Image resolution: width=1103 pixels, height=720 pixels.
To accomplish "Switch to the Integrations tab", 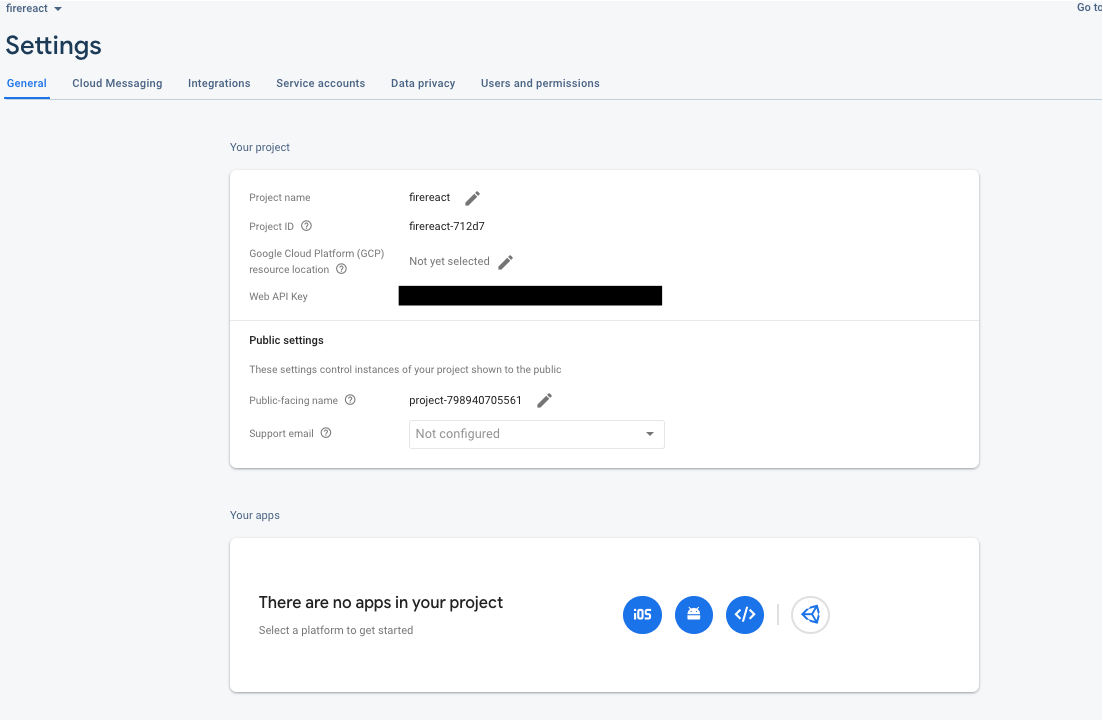I will tap(219, 83).
